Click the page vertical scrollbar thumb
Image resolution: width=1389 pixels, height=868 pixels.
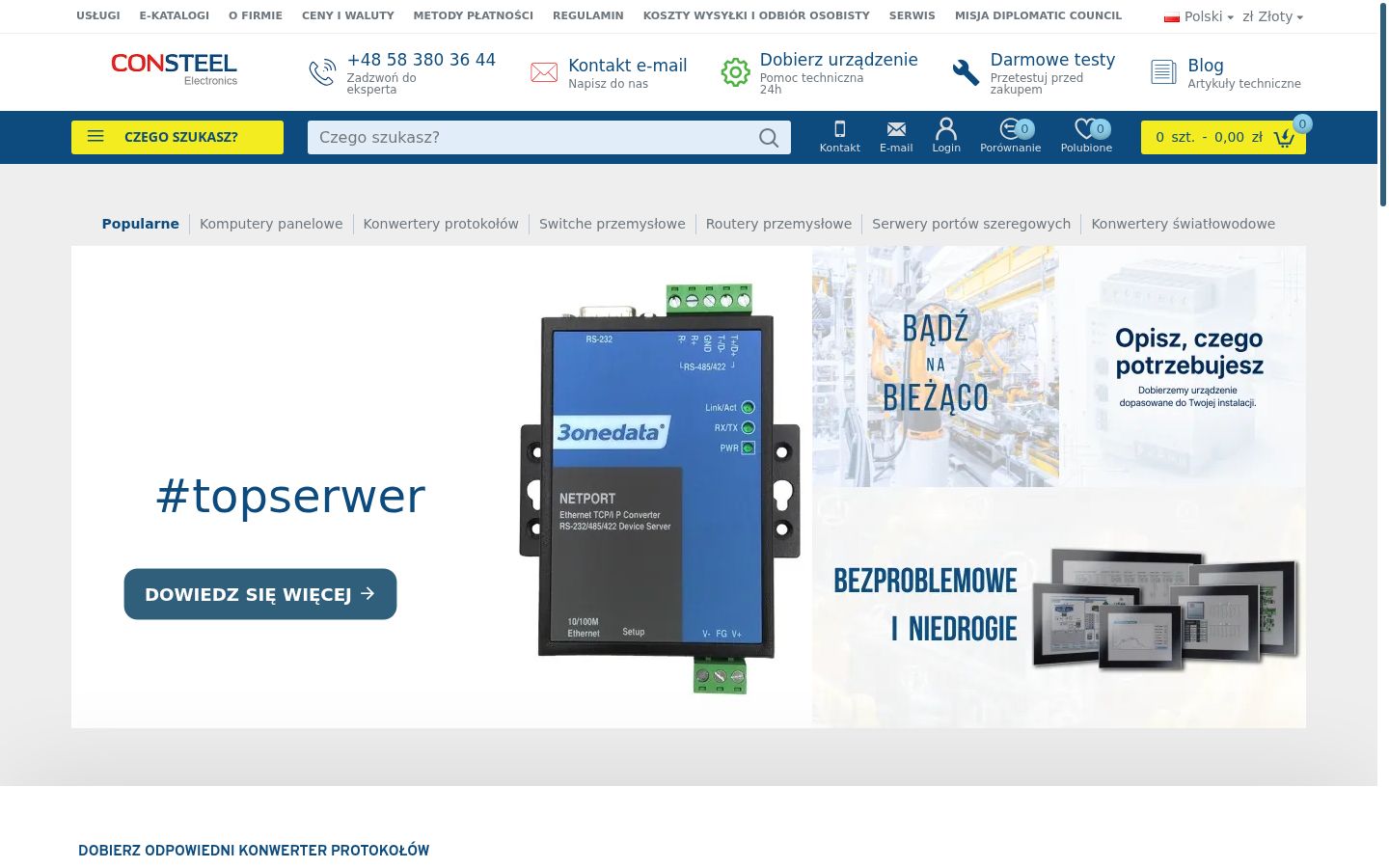(x=1383, y=104)
